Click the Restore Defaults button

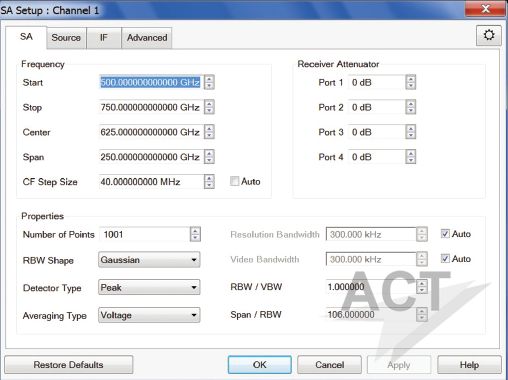point(68,365)
